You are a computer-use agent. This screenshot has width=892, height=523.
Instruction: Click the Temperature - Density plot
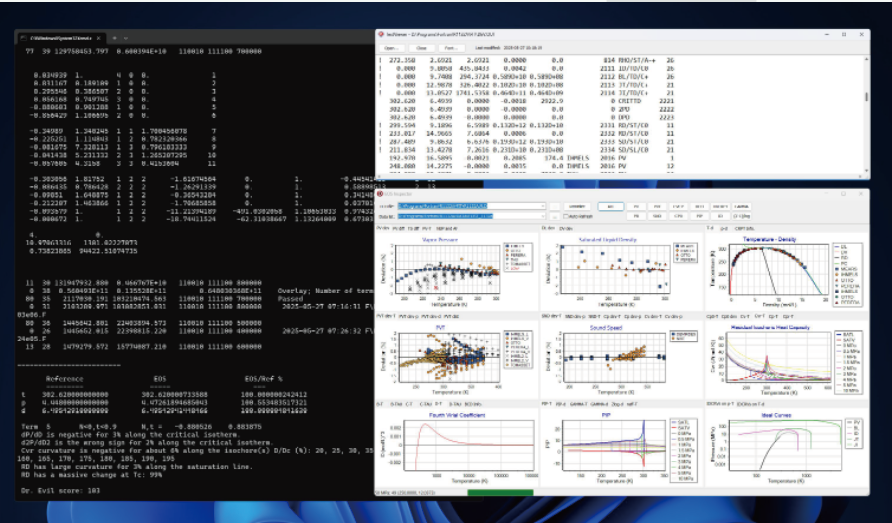tap(778, 270)
